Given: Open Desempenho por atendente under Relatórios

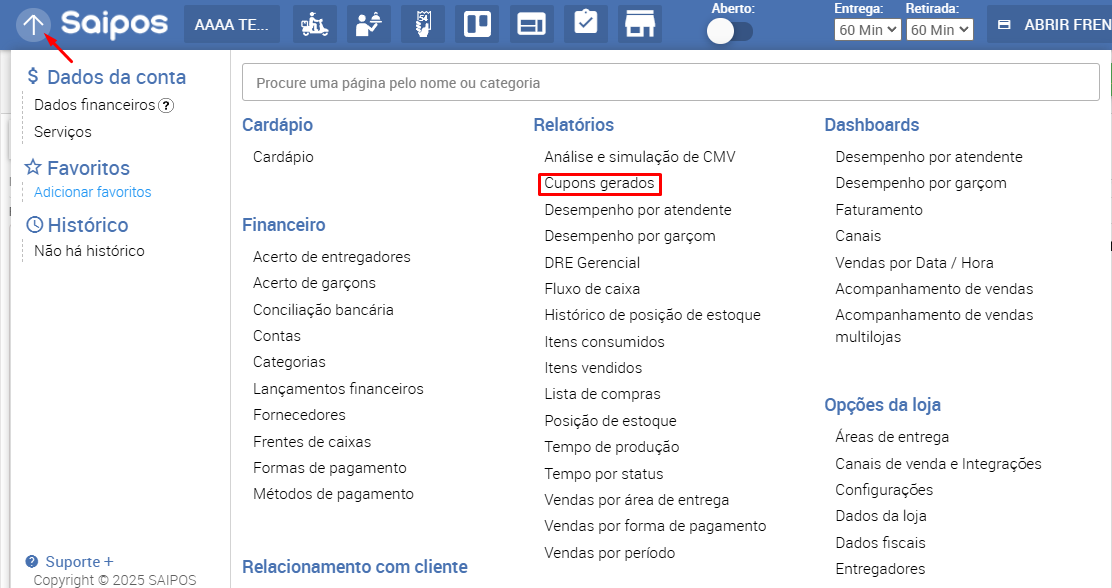Looking at the screenshot, I should click(638, 210).
